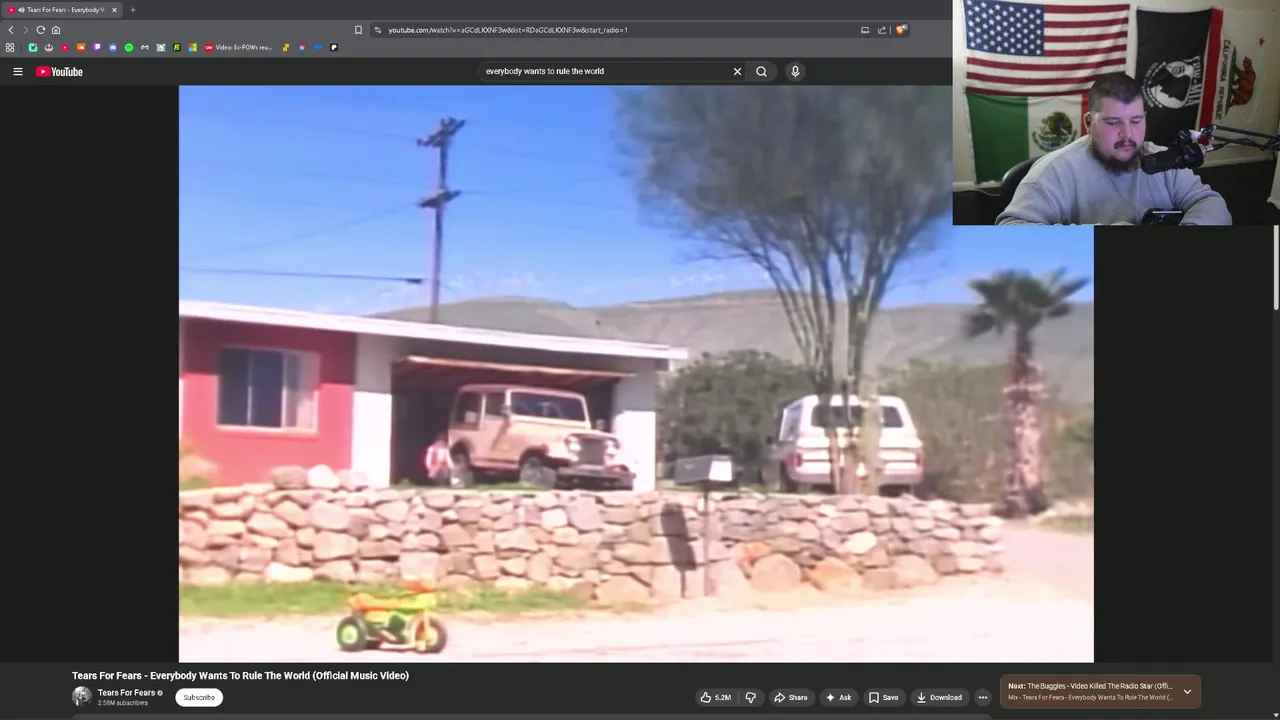This screenshot has width=1280, height=720.
Task: Run the YouTube search with the magnifier button
Action: [761, 71]
